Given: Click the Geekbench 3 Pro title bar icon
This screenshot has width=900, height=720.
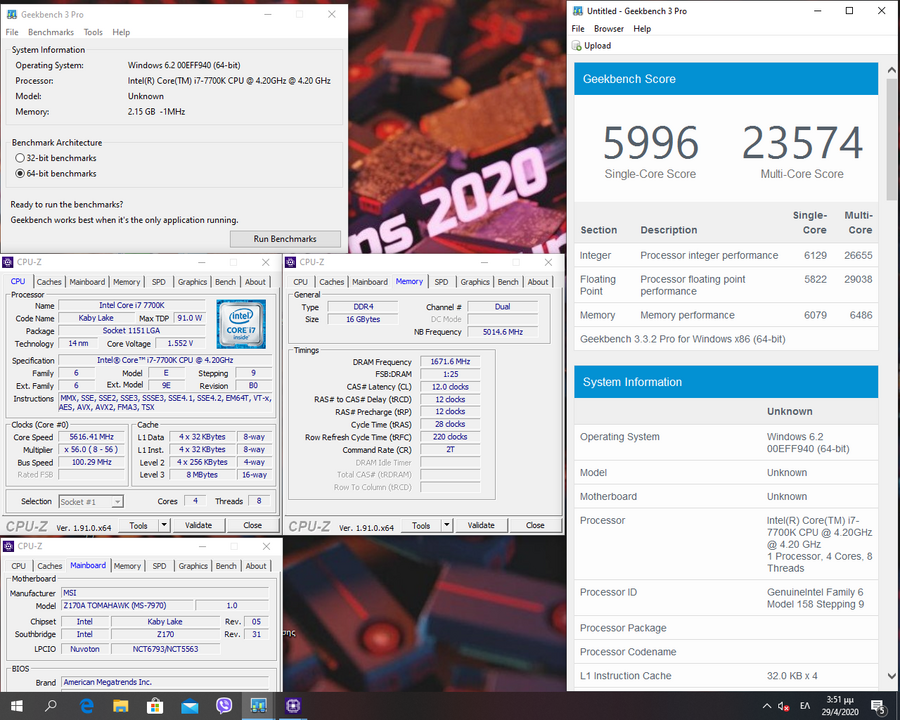Looking at the screenshot, I should (11, 14).
